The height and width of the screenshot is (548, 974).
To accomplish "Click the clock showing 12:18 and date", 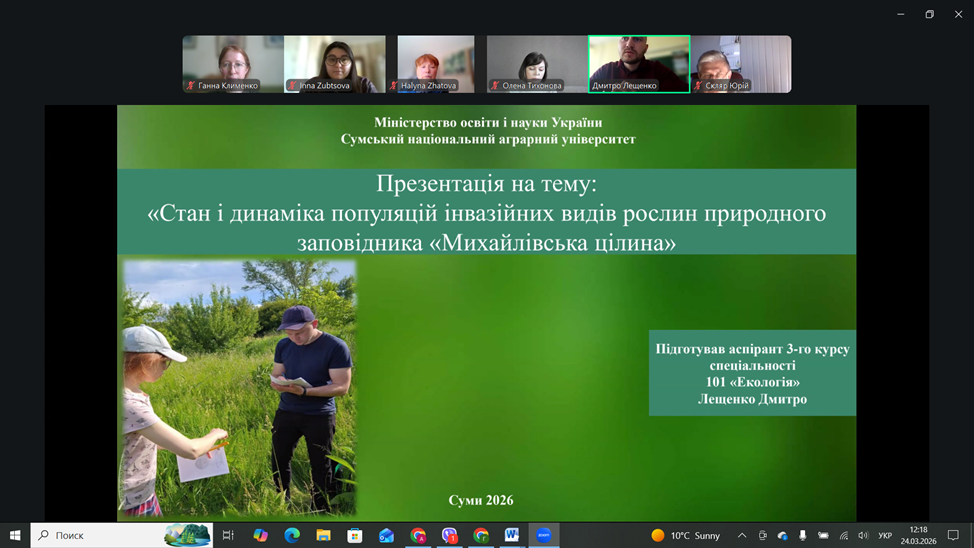I will point(918,535).
